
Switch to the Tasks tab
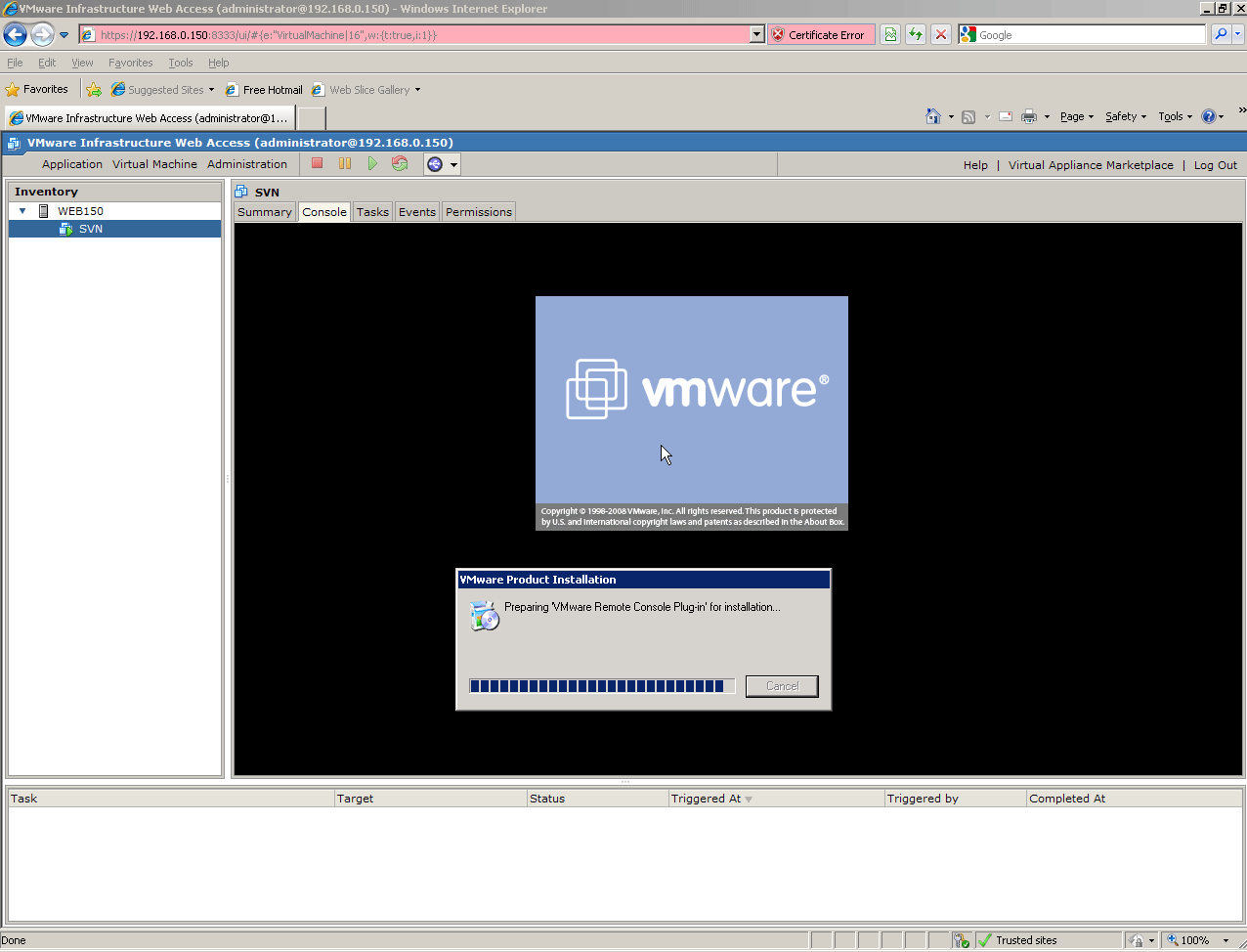click(372, 212)
